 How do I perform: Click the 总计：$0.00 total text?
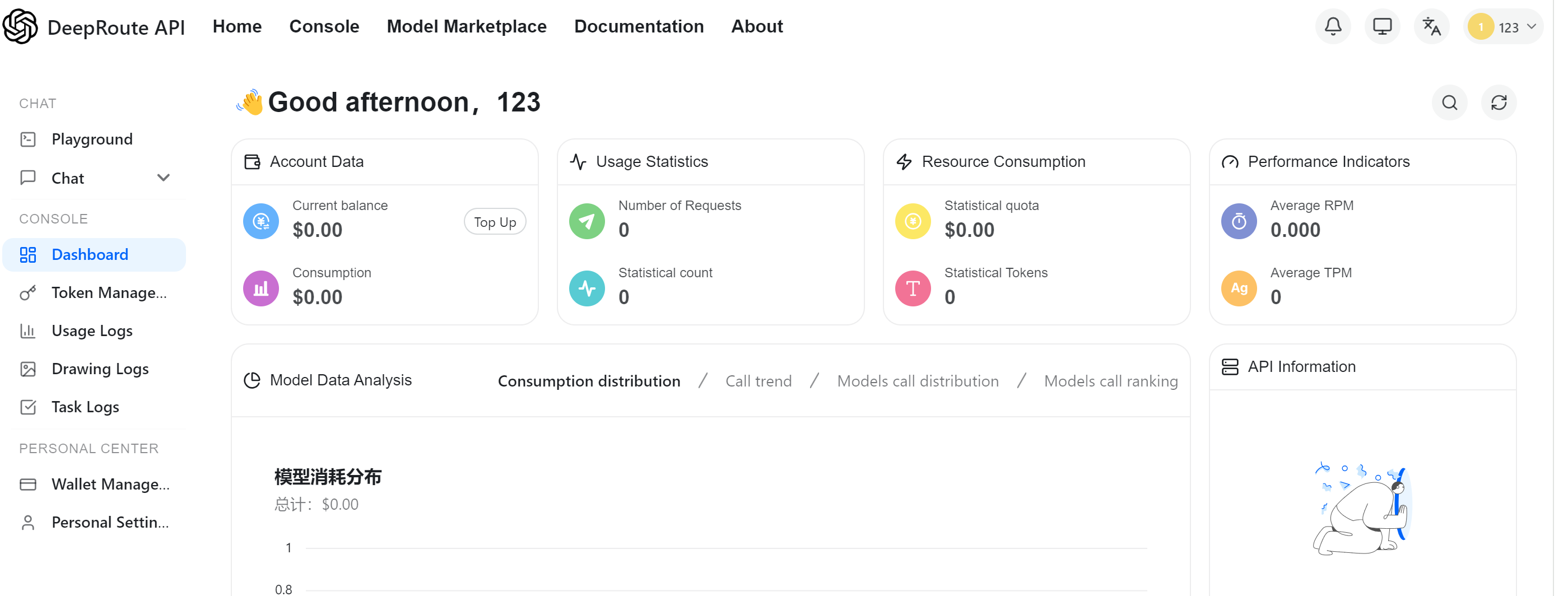tap(316, 505)
